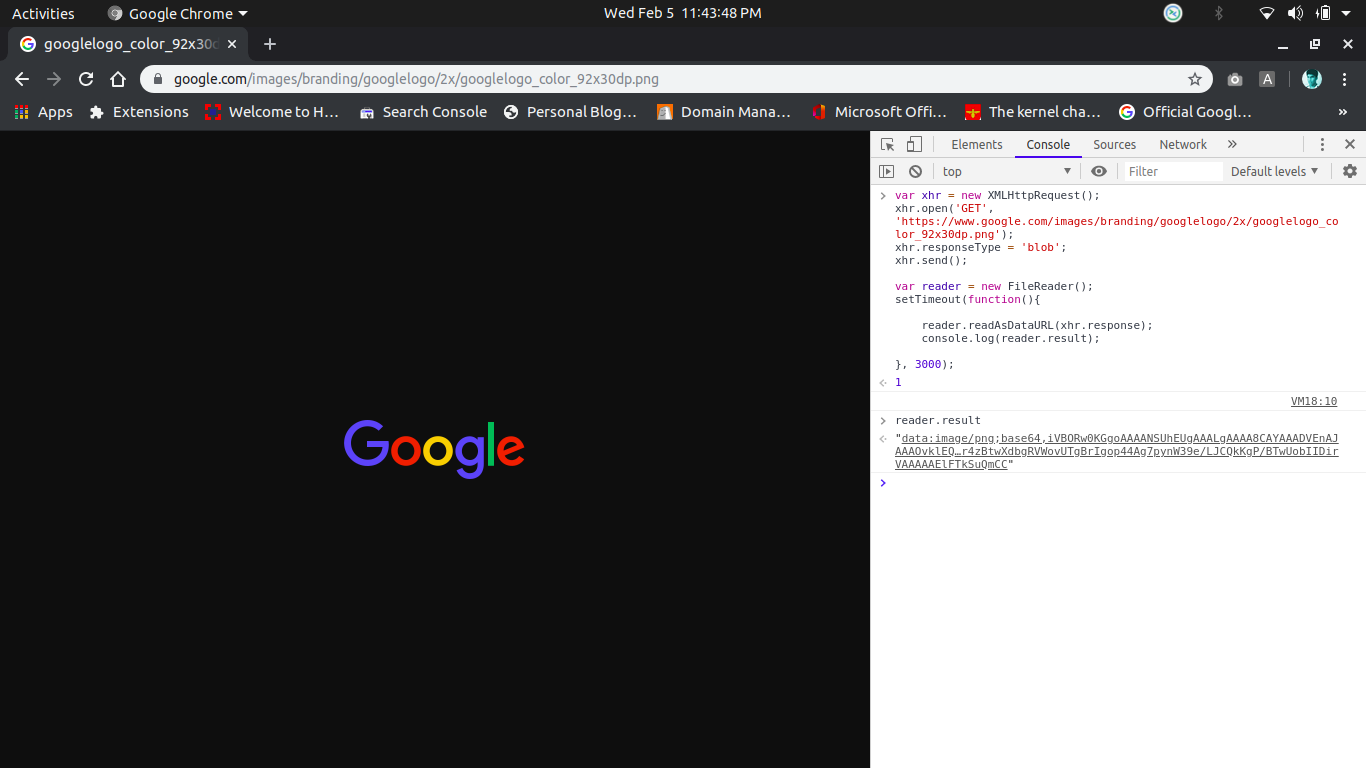This screenshot has width=1366, height=768.
Task: Open the Network tab
Action: pyautogui.click(x=1183, y=145)
